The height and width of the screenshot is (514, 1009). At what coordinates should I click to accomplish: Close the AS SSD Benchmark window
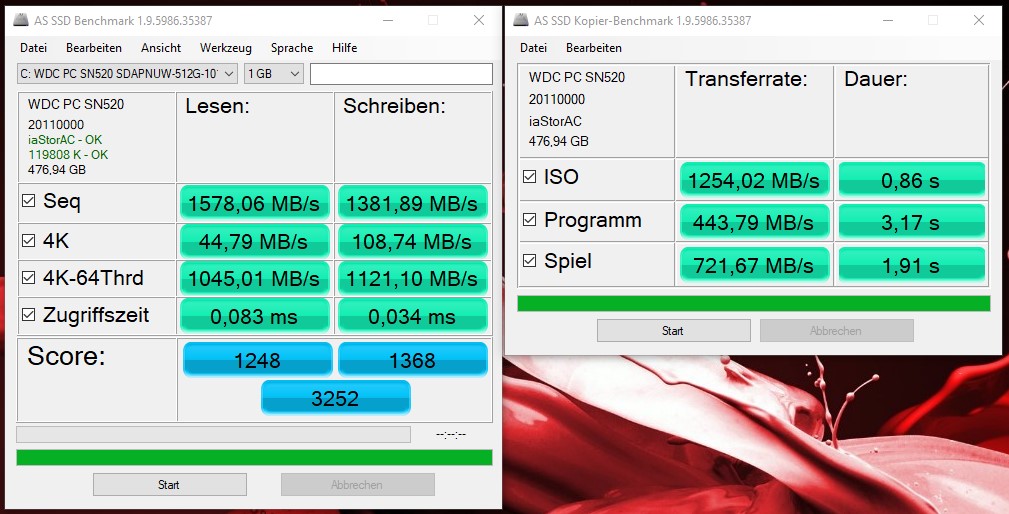click(479, 20)
